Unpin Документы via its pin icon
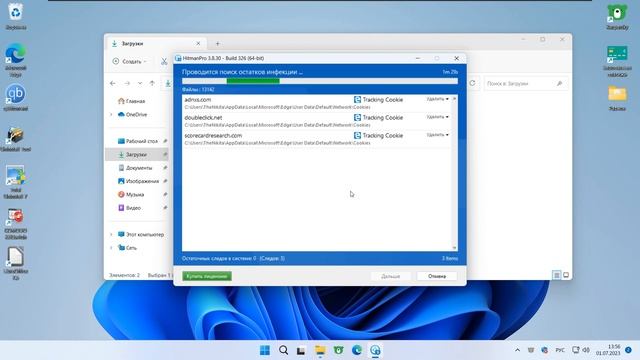The width and height of the screenshot is (640, 360). (165, 168)
